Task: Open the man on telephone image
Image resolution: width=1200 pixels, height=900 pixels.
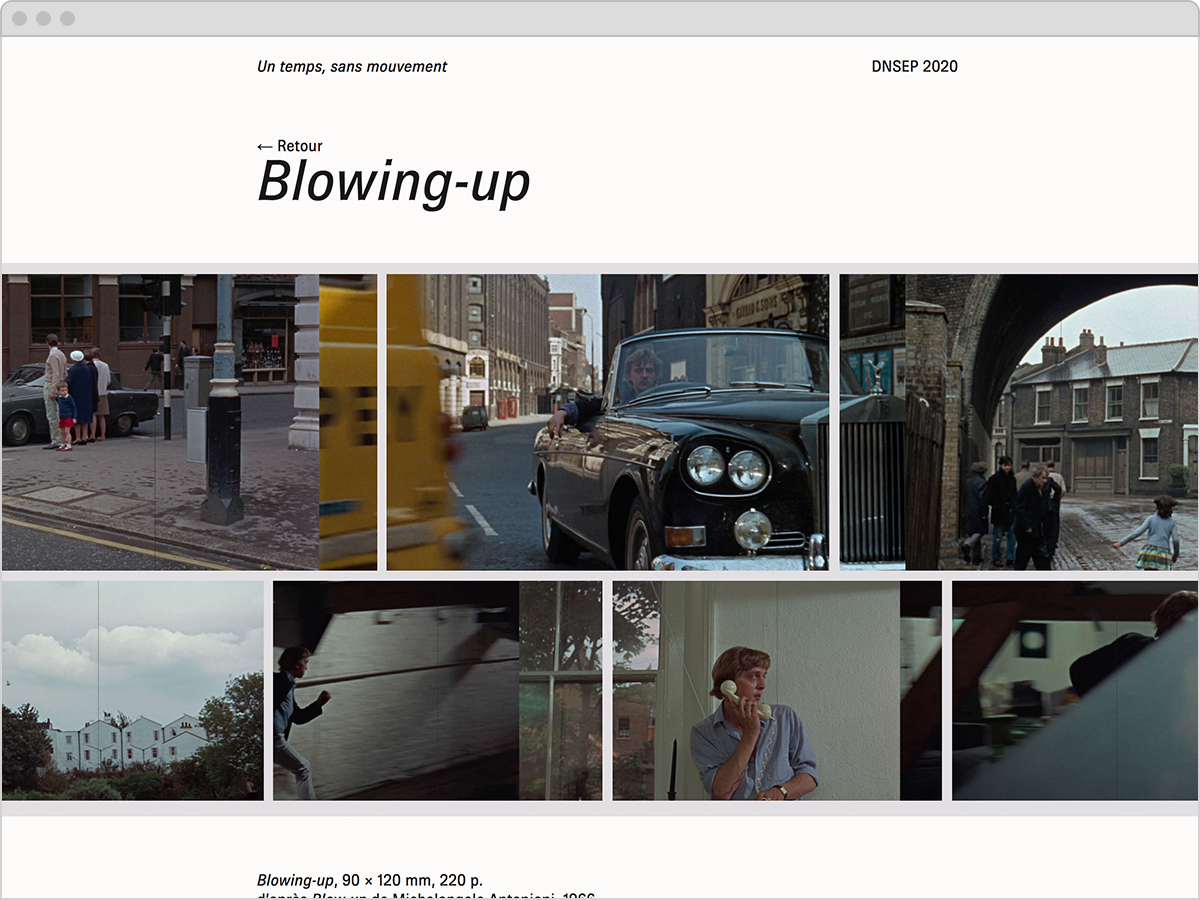Action: (x=777, y=691)
